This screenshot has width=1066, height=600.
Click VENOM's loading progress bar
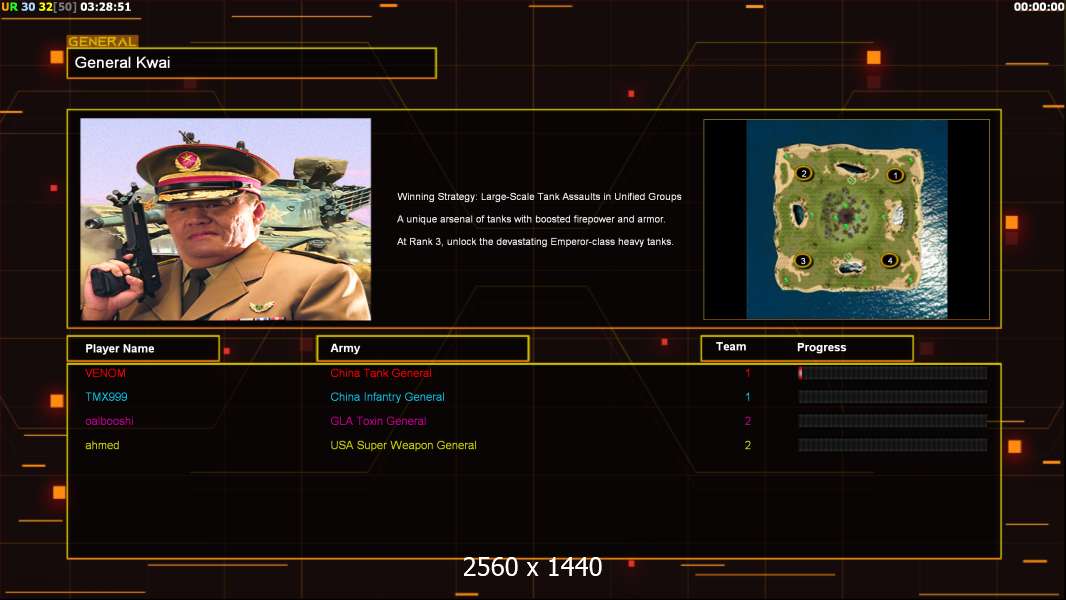click(x=893, y=372)
